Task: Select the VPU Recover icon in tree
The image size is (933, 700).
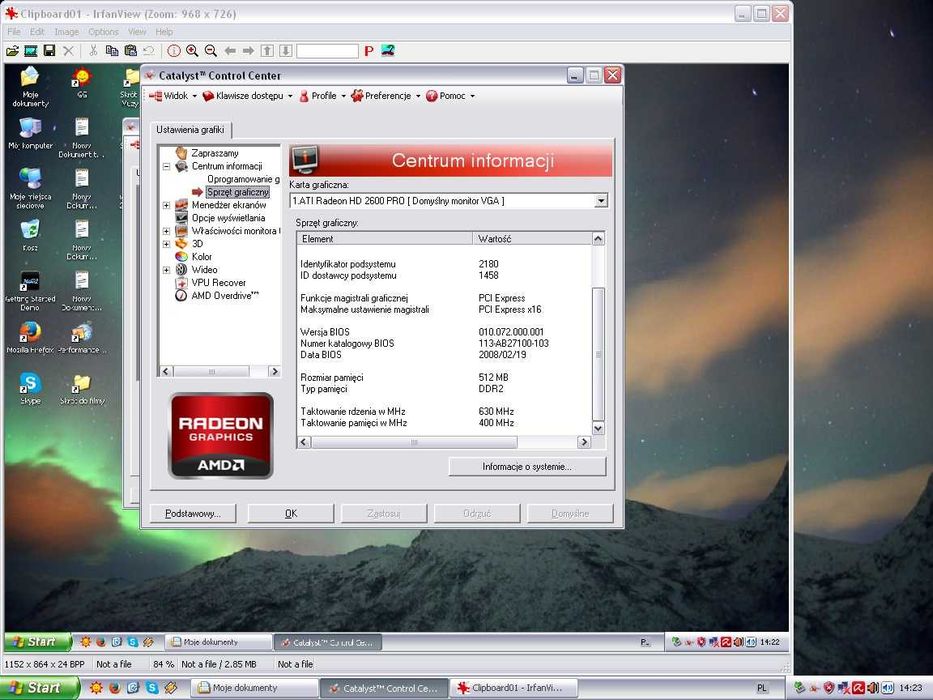Action: 181,283
